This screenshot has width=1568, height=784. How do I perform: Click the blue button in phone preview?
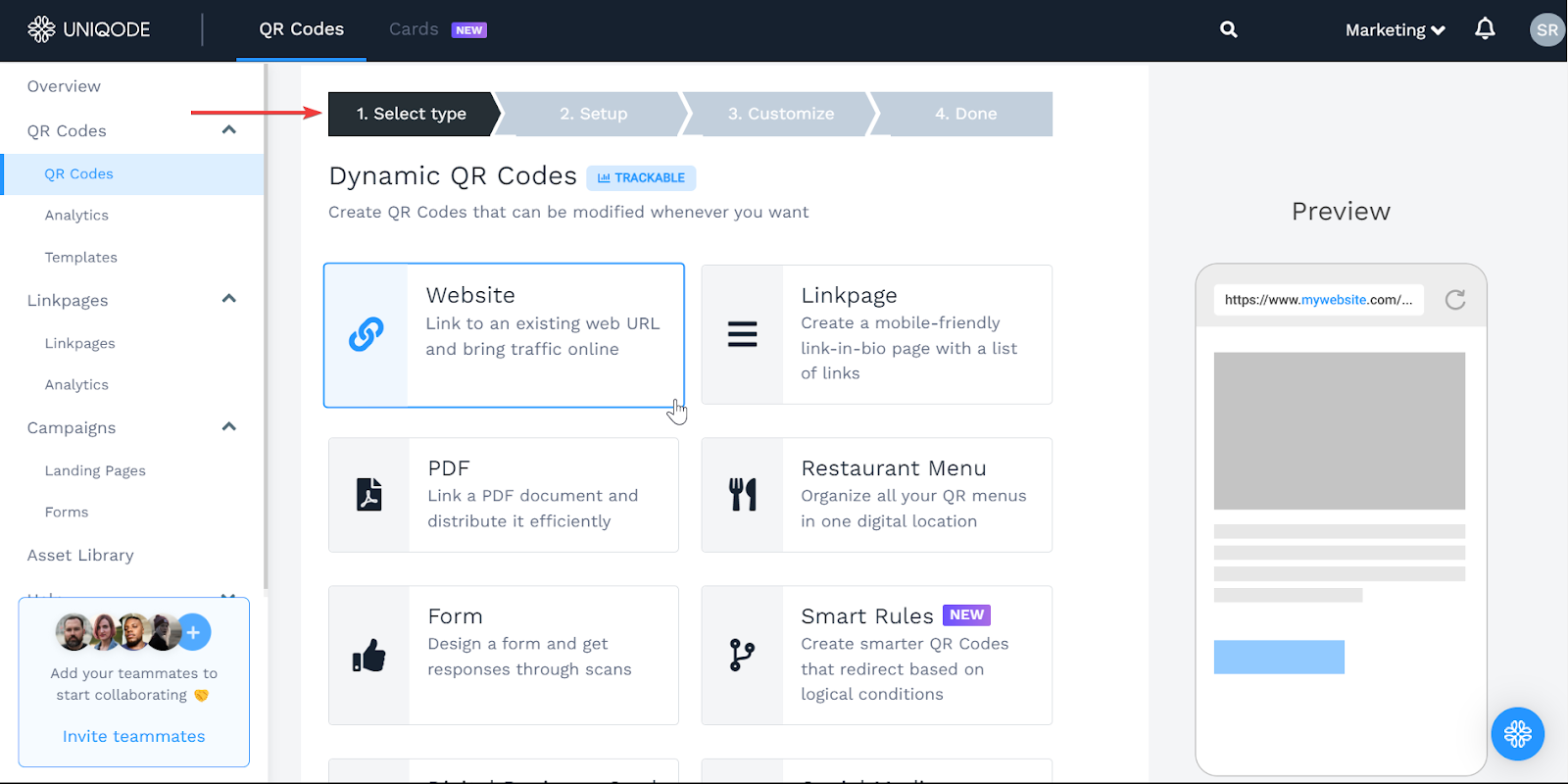click(x=1279, y=657)
